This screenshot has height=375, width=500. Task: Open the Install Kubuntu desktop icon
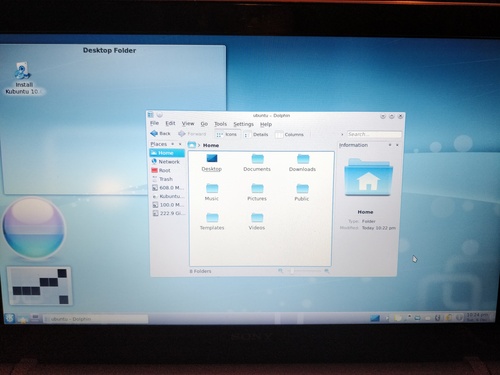[23, 79]
